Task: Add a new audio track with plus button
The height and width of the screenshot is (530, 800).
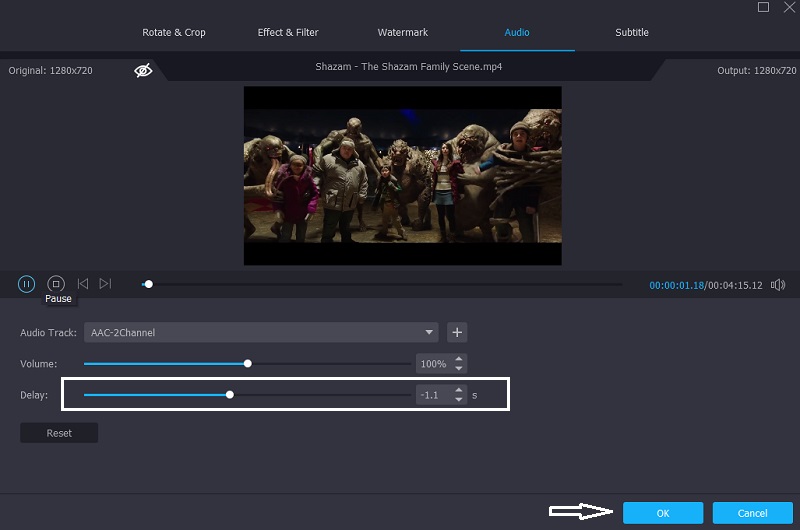Action: (457, 332)
